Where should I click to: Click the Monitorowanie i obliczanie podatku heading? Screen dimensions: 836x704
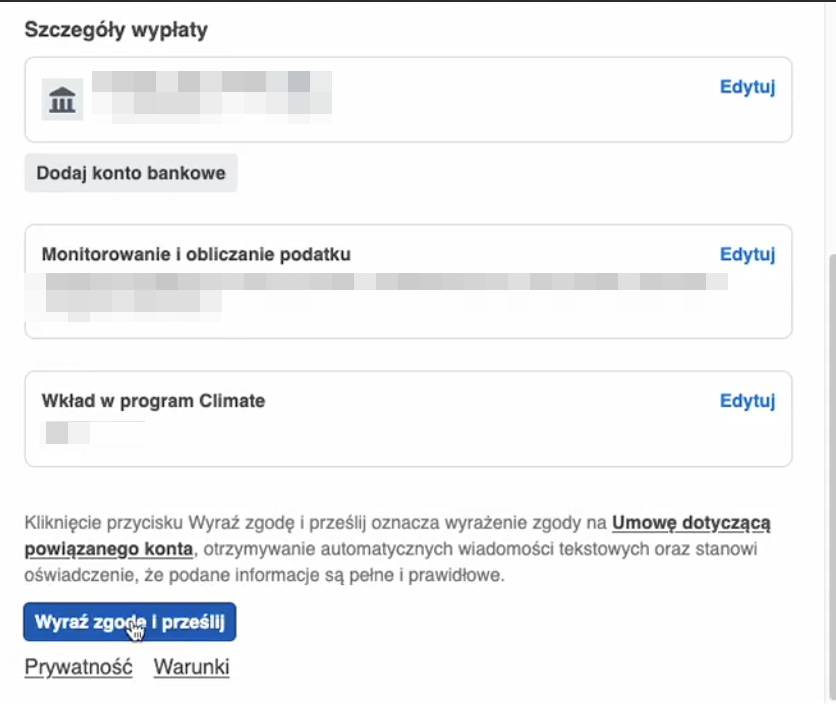(x=196, y=254)
